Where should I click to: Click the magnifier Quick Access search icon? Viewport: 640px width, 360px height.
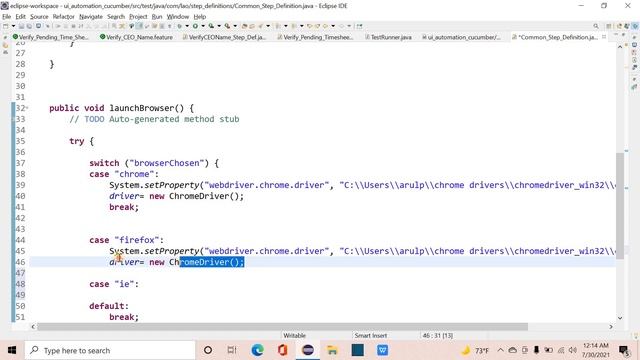(x=596, y=26)
